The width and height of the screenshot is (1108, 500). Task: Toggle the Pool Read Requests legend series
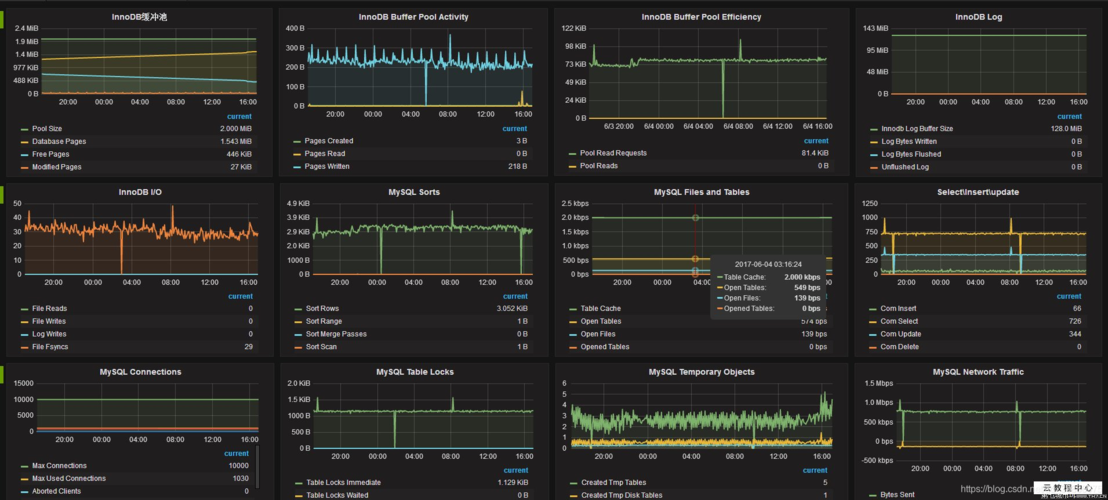613,153
